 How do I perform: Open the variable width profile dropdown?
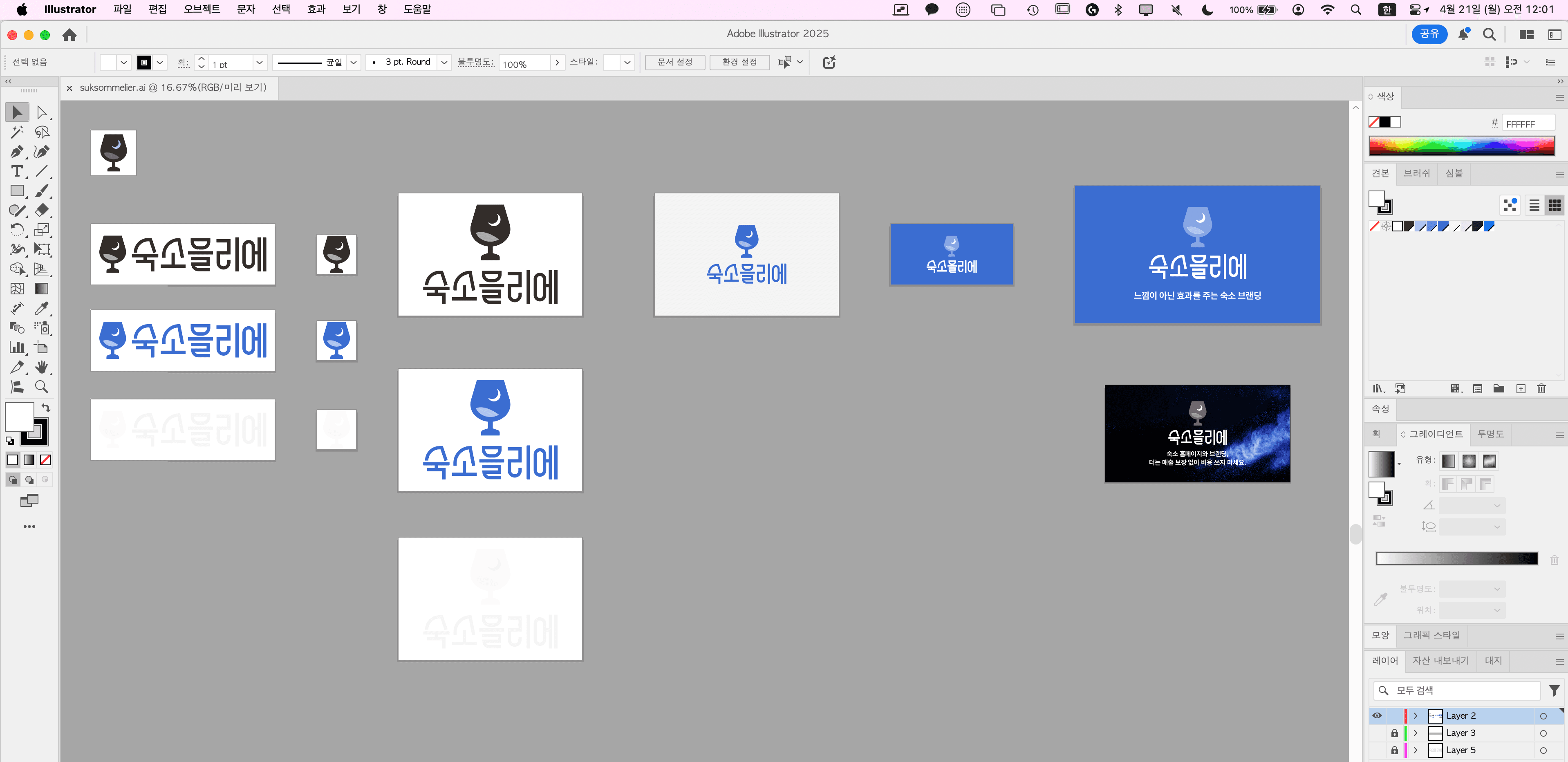(x=354, y=62)
